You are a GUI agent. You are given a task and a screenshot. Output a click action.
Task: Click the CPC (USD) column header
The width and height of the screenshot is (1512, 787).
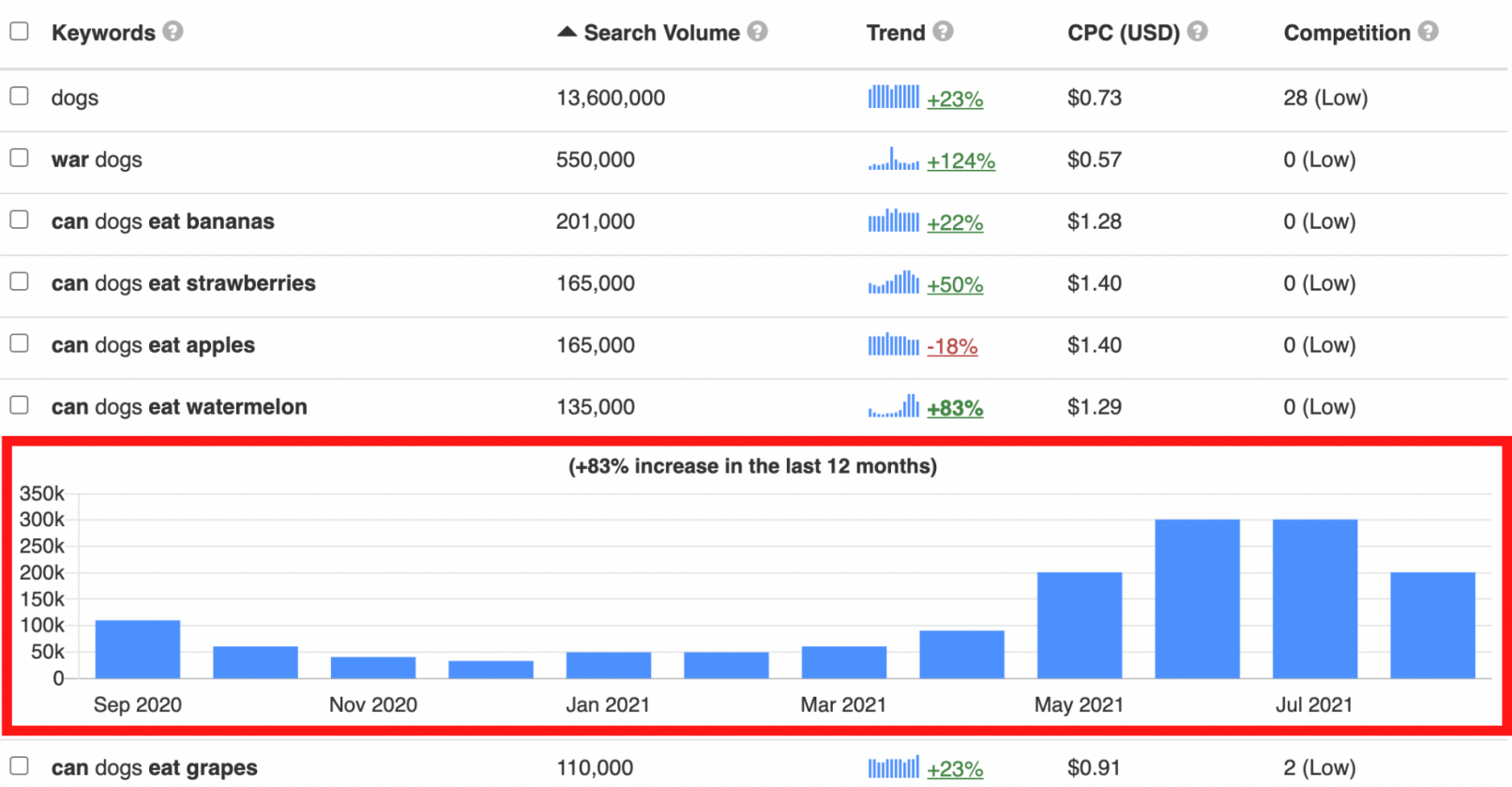(1123, 33)
